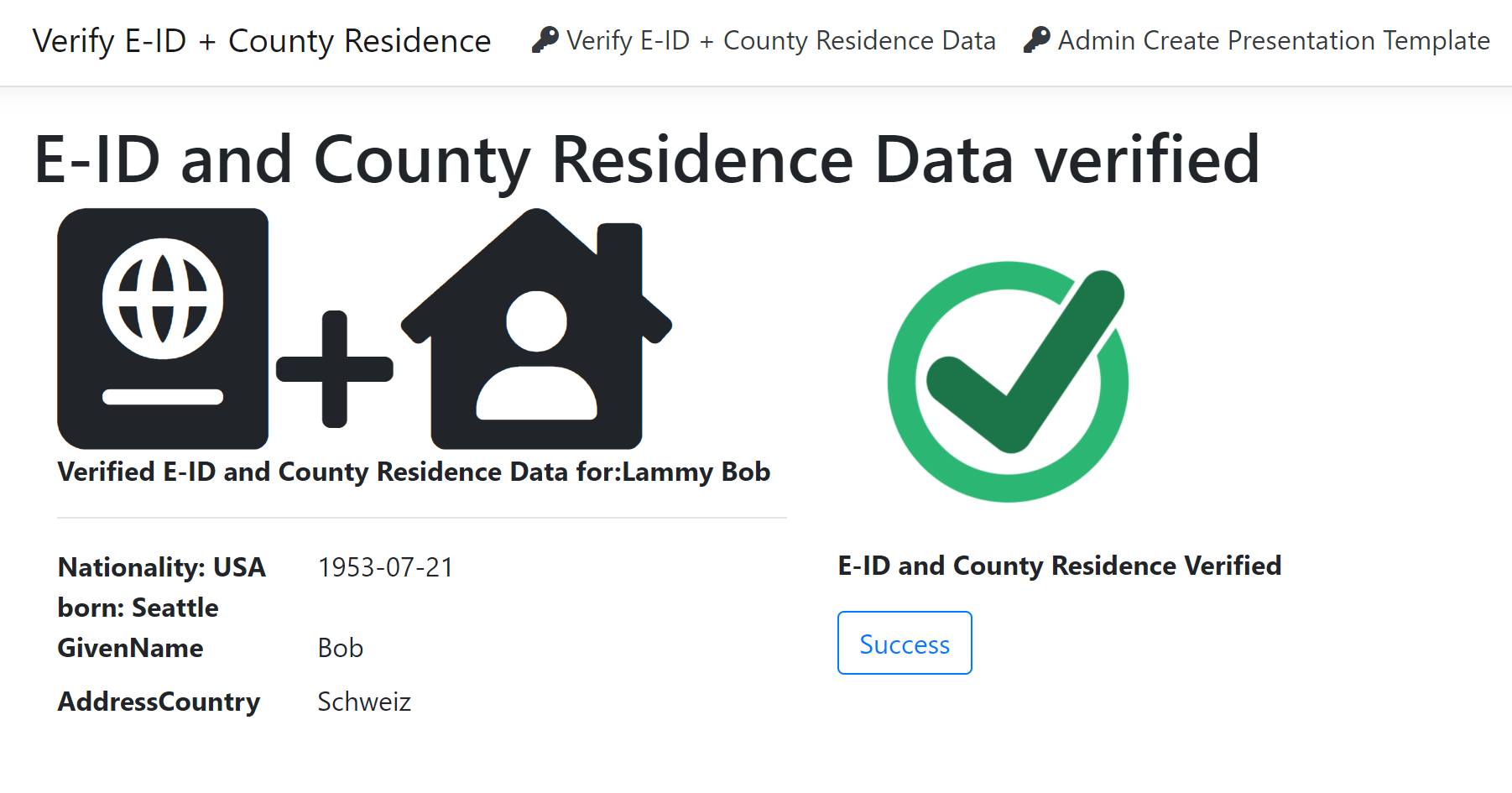Open Admin Create Presentation Template page
This screenshot has width=1512, height=793.
1273,40
